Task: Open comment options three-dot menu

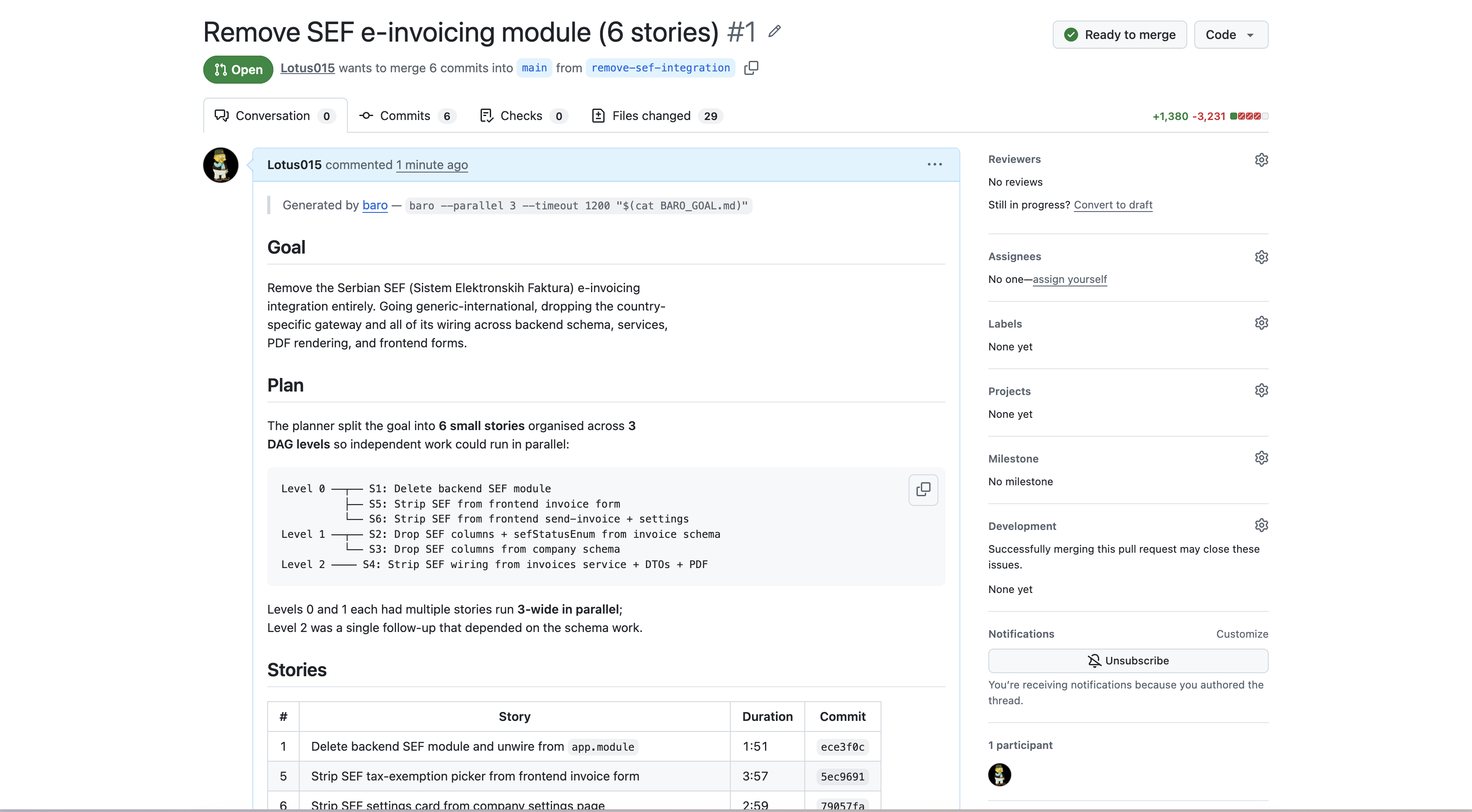Action: click(x=935, y=165)
